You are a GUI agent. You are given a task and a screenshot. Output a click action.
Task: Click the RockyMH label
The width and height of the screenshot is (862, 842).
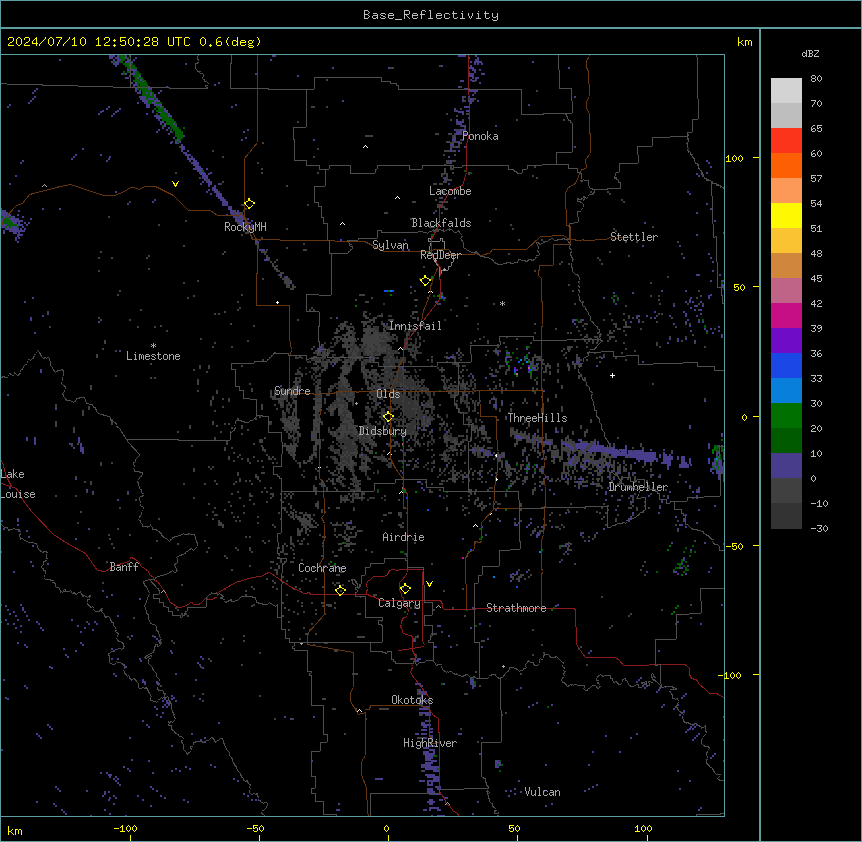245,227
